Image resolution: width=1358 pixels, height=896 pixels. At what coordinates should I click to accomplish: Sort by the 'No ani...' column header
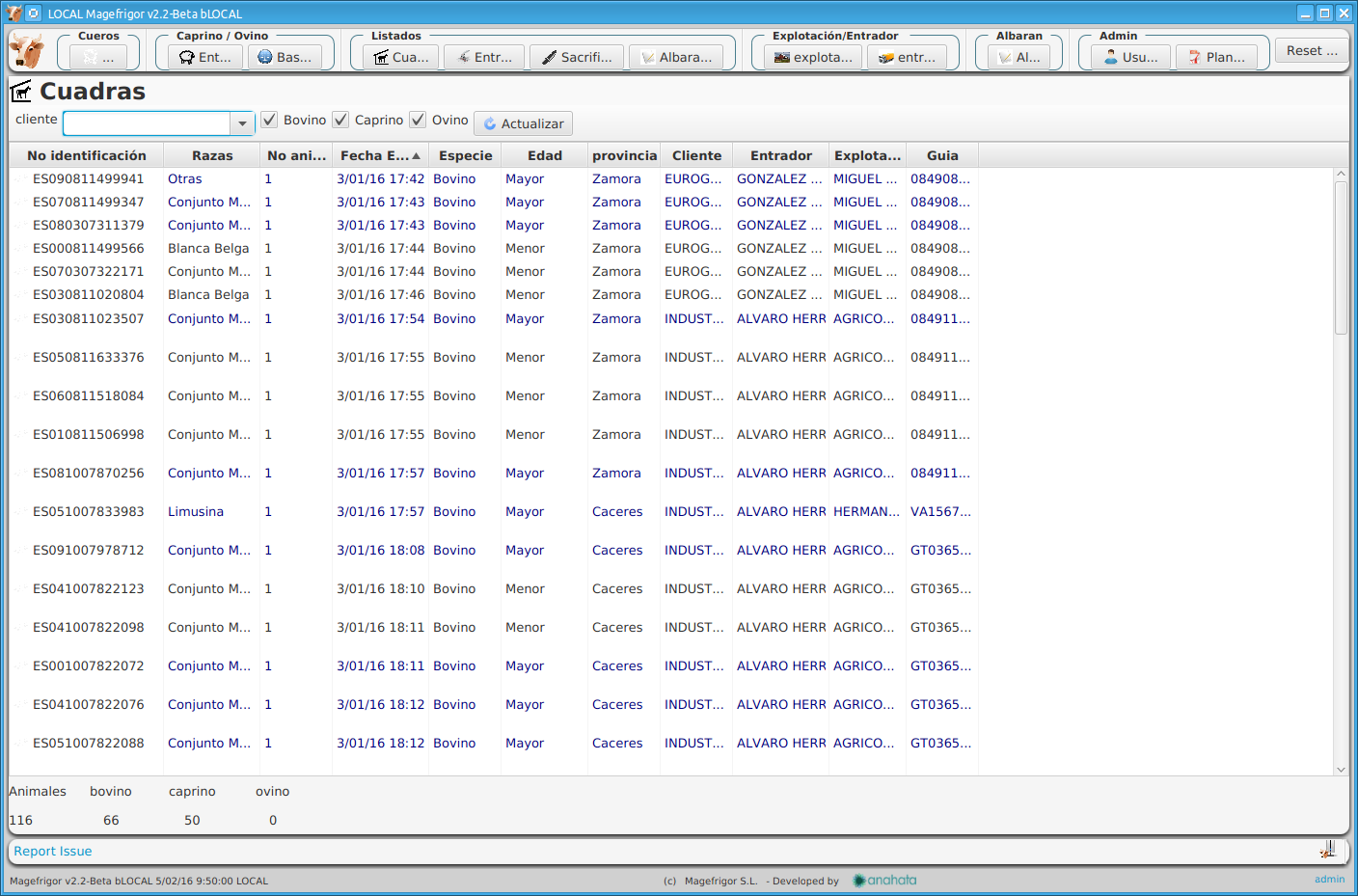click(x=296, y=155)
